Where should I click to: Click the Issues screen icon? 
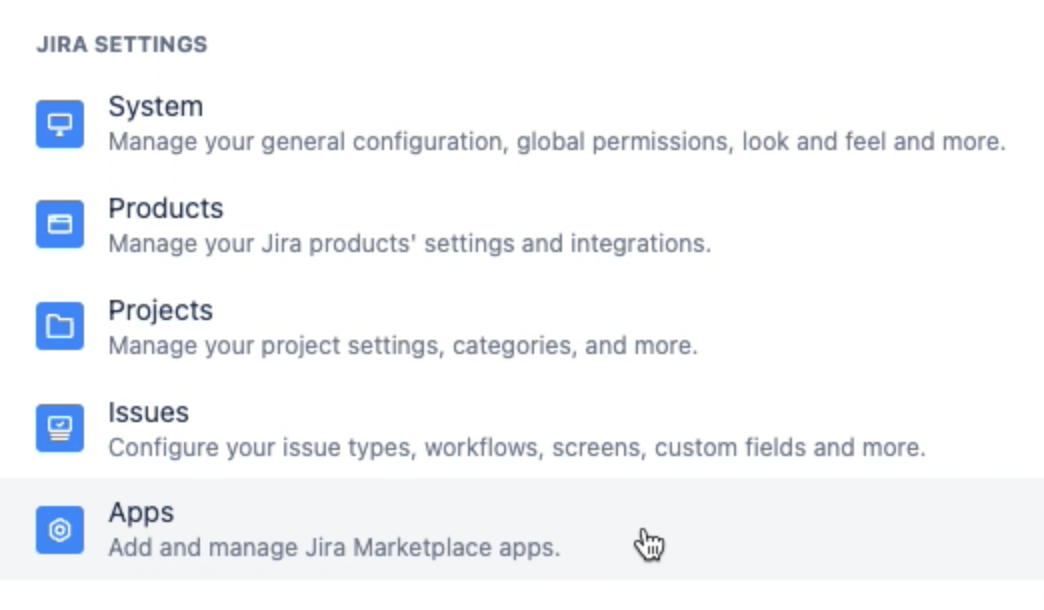click(x=60, y=428)
